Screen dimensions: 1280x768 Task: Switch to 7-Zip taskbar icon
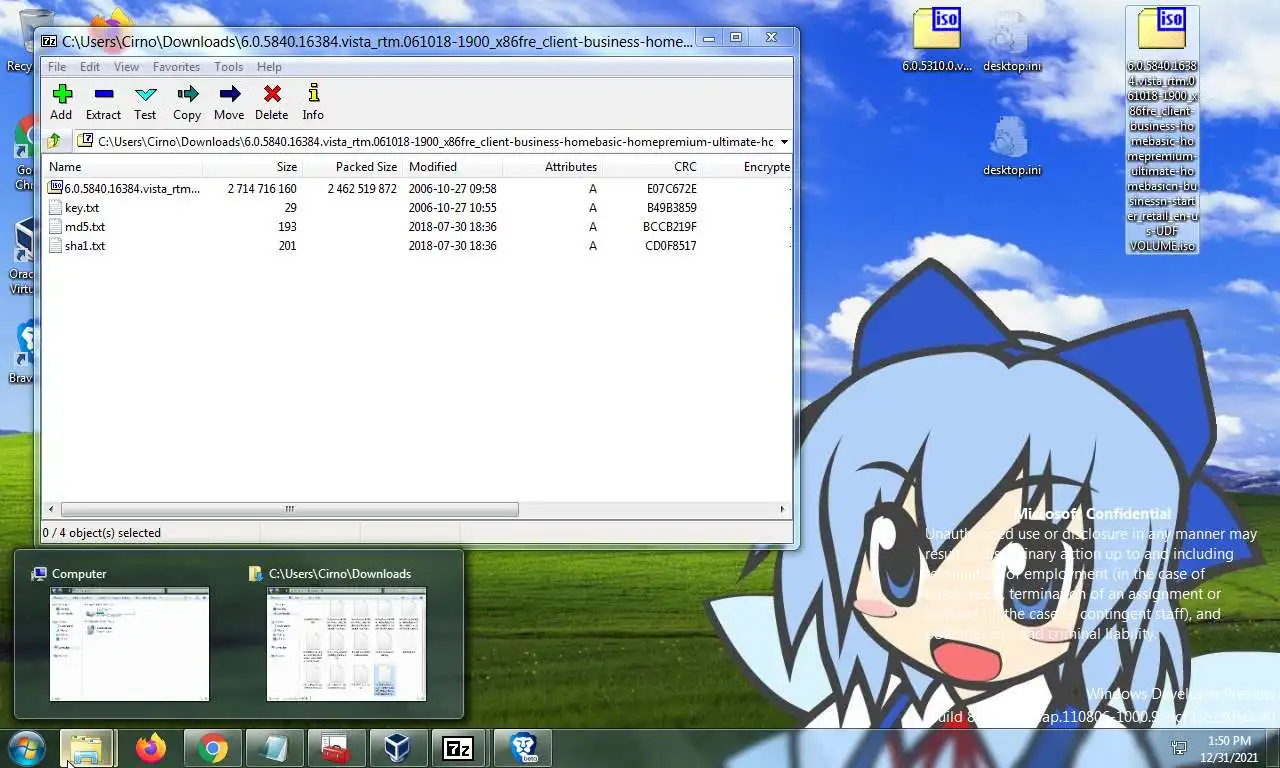(x=458, y=748)
